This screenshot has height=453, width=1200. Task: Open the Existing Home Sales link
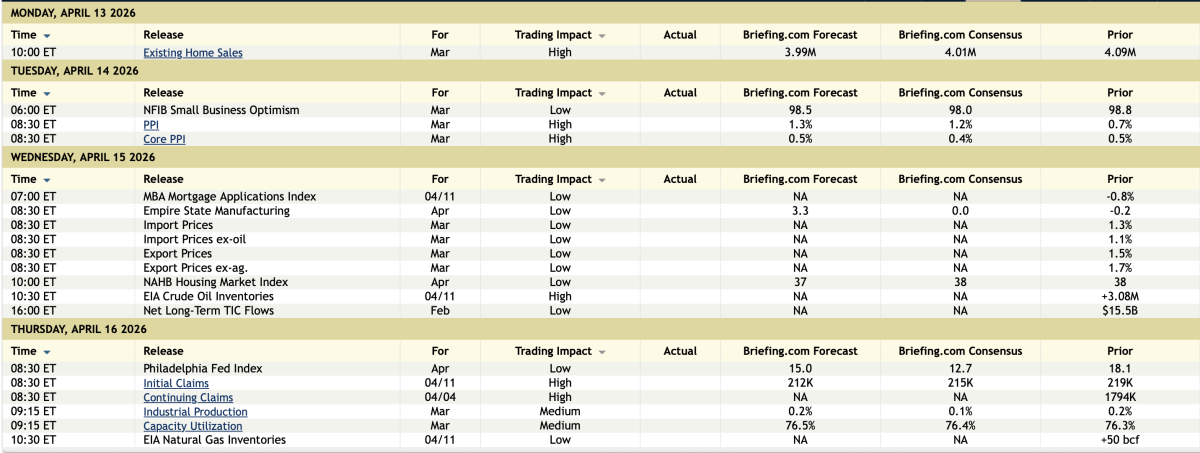click(193, 53)
